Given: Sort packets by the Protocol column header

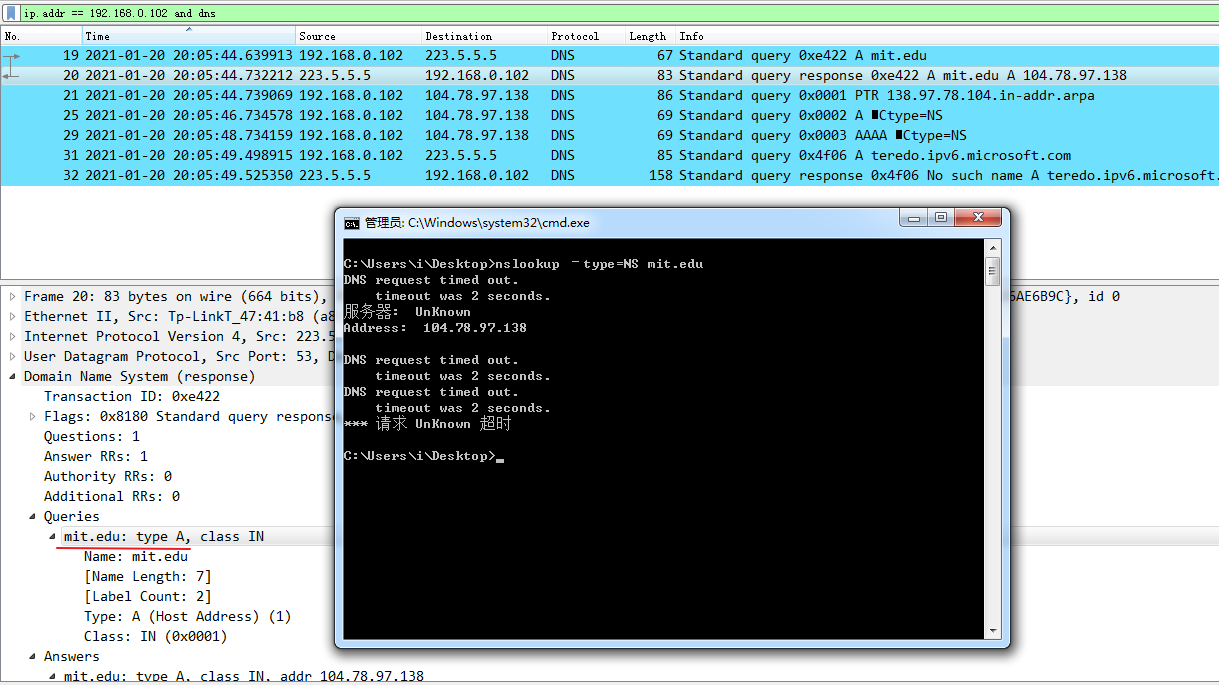Looking at the screenshot, I should tap(586, 36).
